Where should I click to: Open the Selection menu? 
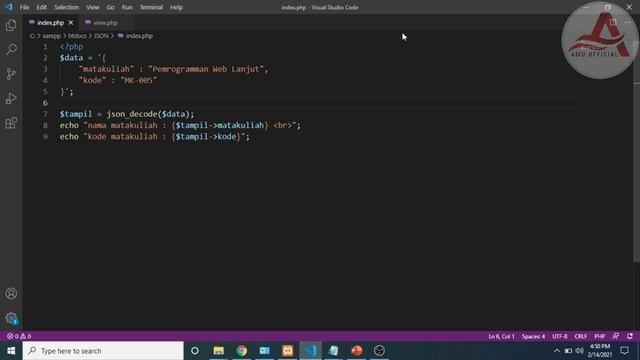[x=67, y=7]
